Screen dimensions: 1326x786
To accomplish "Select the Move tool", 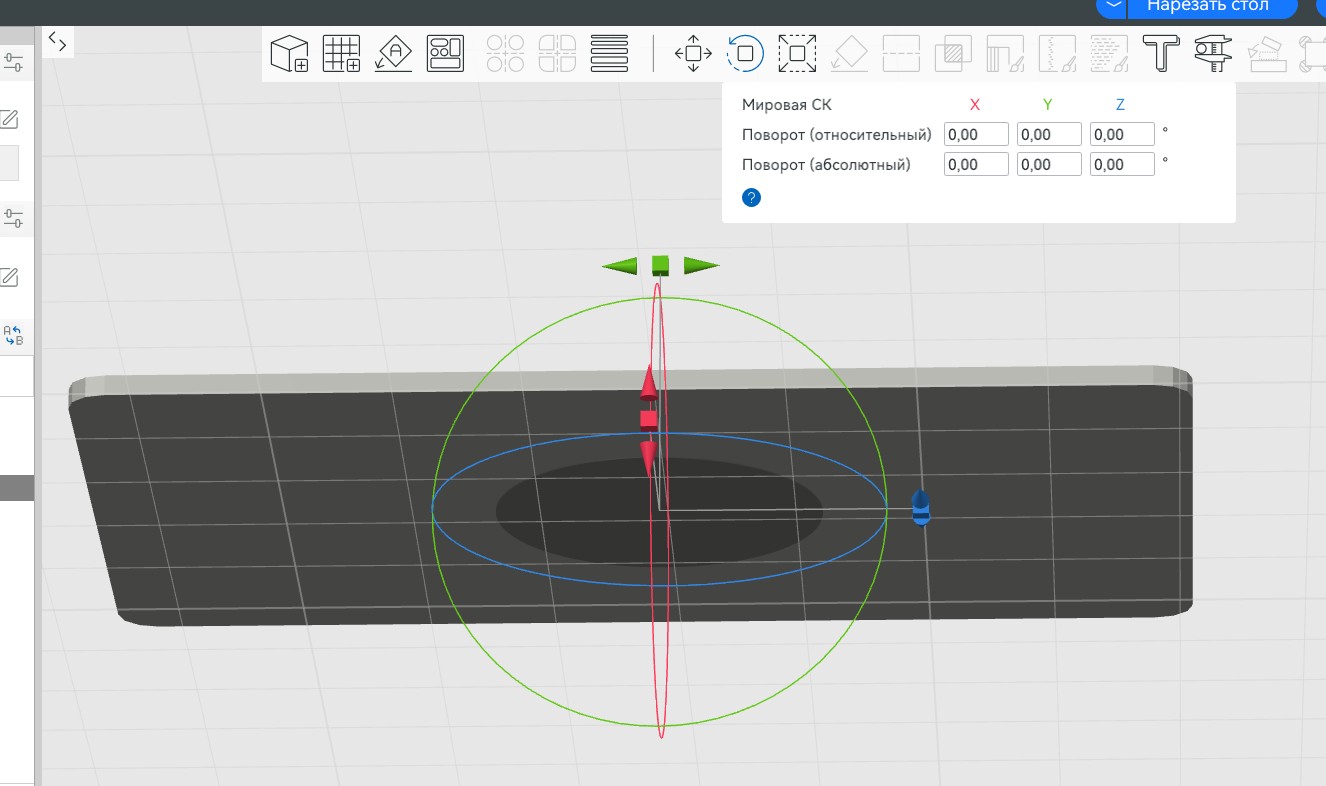I will [x=693, y=53].
